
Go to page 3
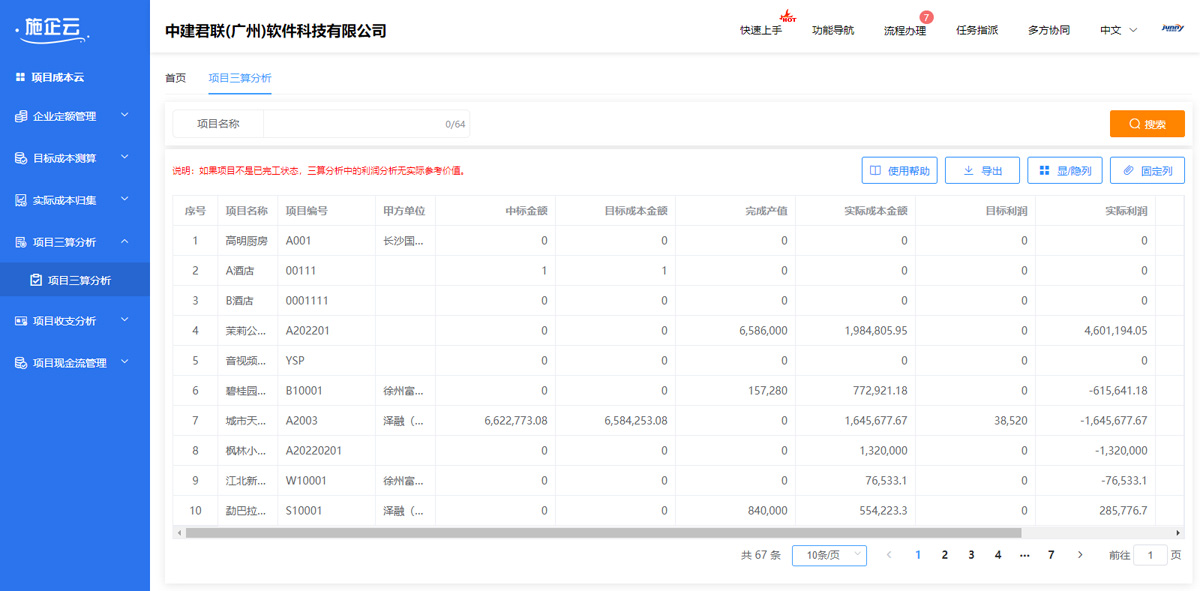coord(971,555)
